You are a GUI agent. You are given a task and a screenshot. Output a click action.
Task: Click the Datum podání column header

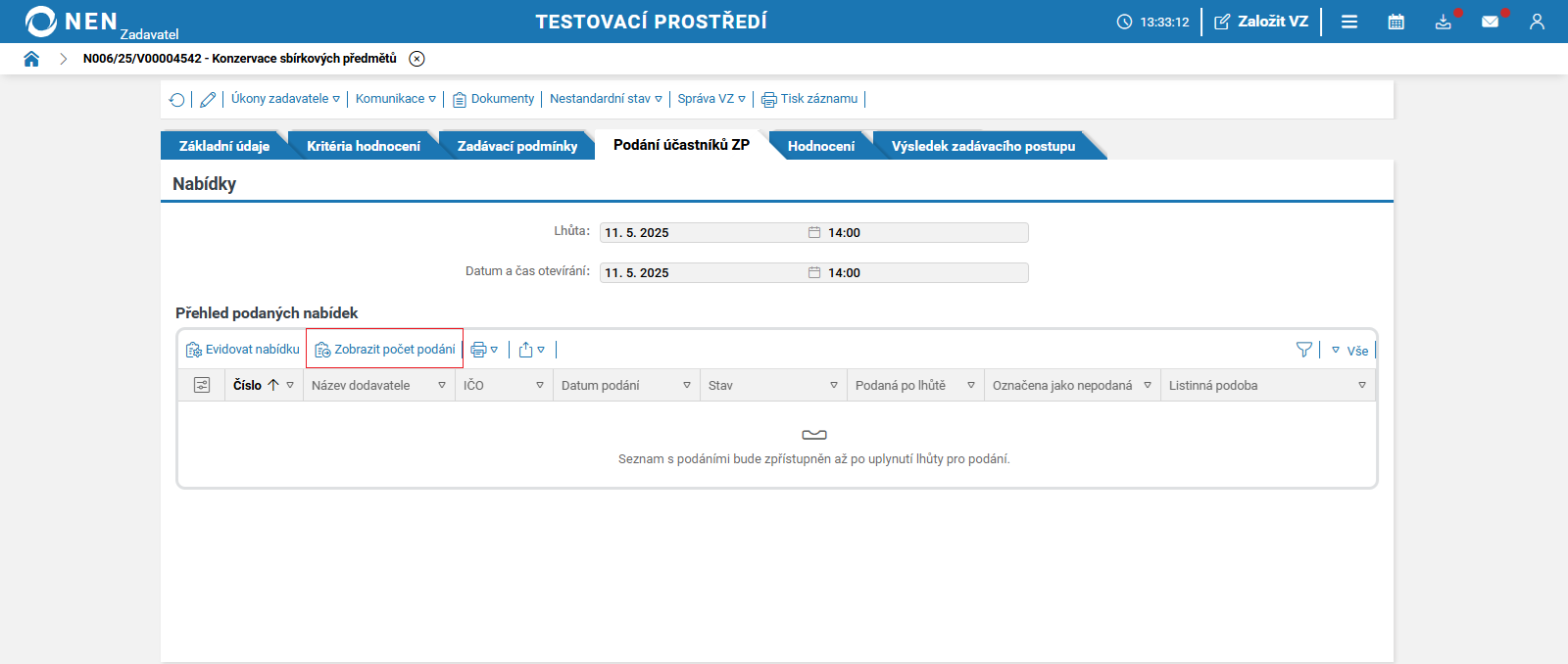(x=601, y=386)
